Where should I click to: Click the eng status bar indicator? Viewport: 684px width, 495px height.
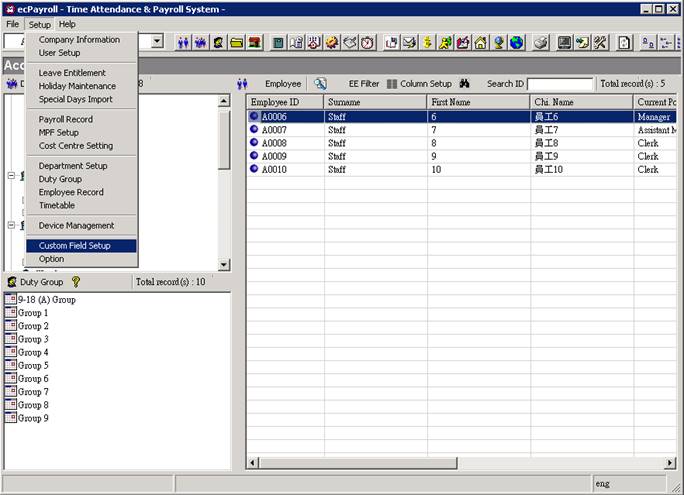(602, 484)
